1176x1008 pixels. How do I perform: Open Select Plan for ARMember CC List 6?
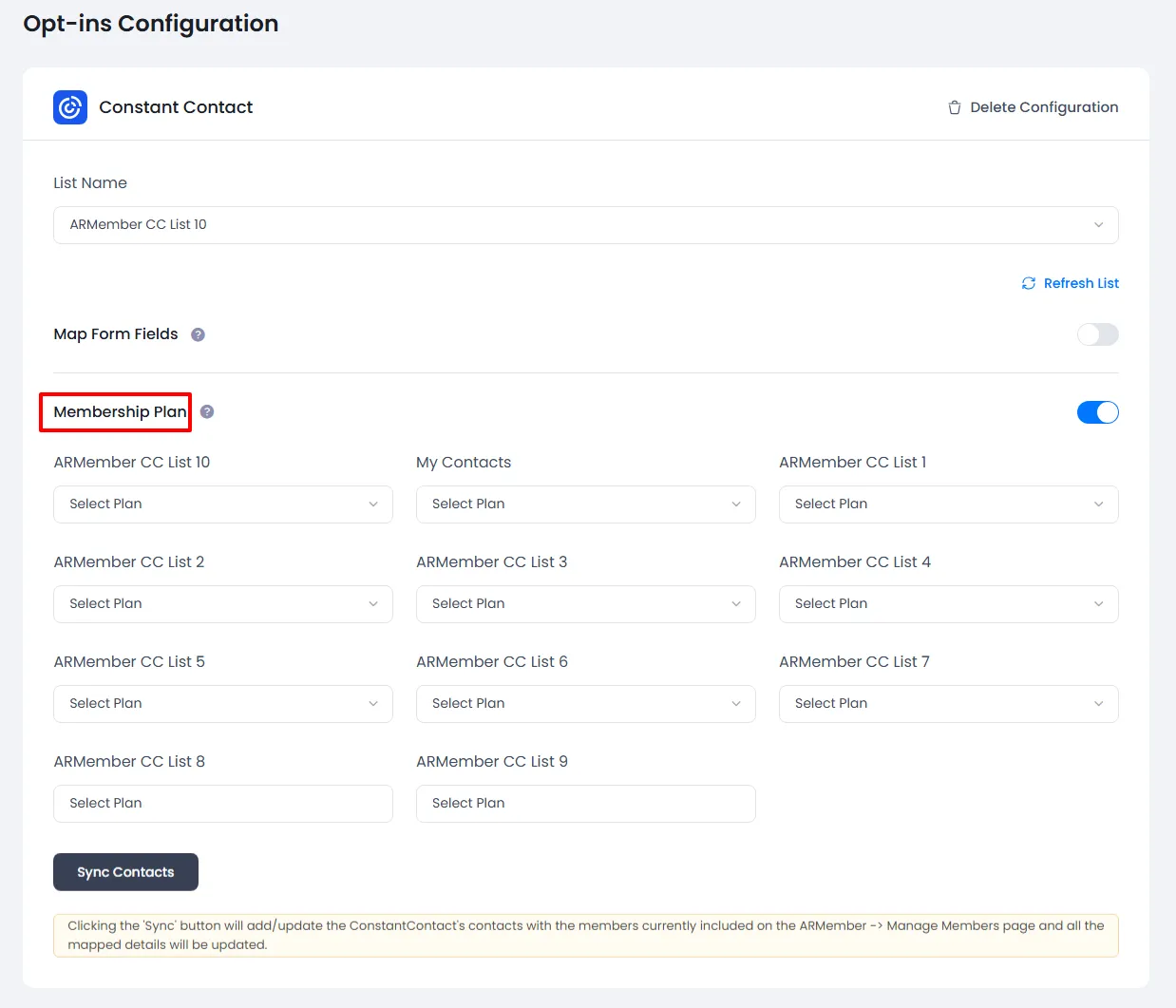click(585, 704)
